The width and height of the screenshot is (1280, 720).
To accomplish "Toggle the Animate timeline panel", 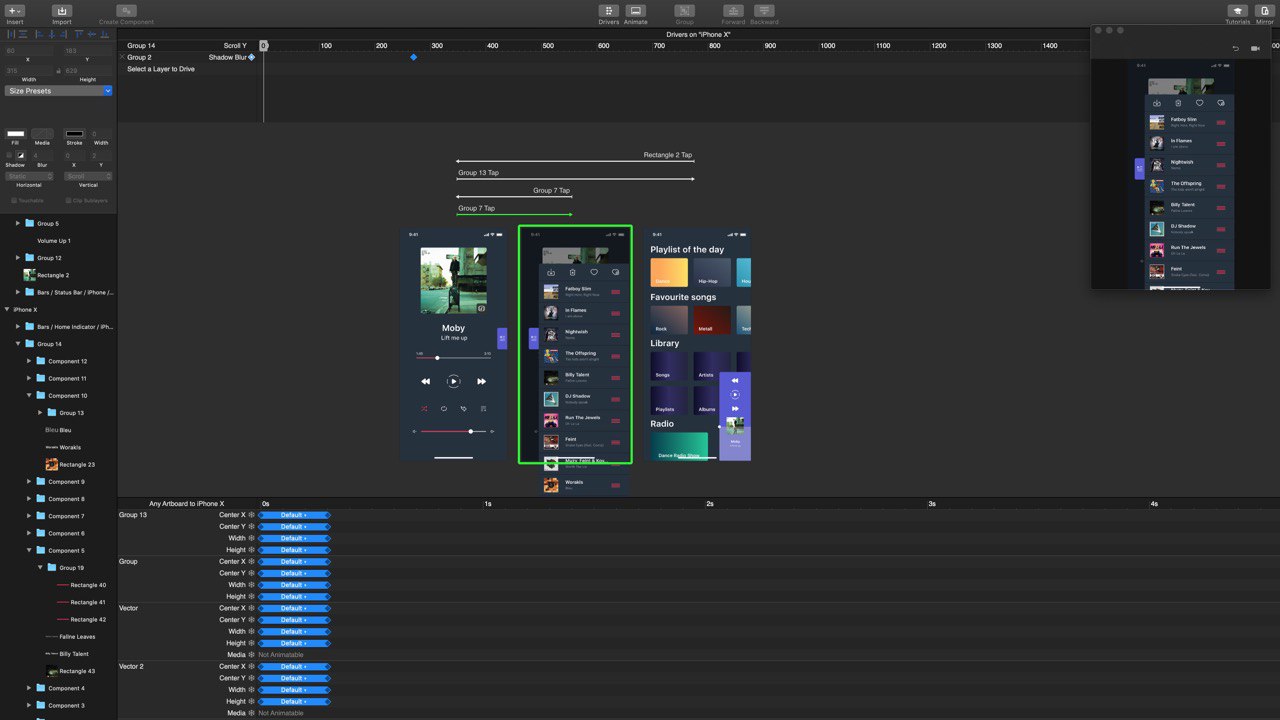I will point(635,11).
